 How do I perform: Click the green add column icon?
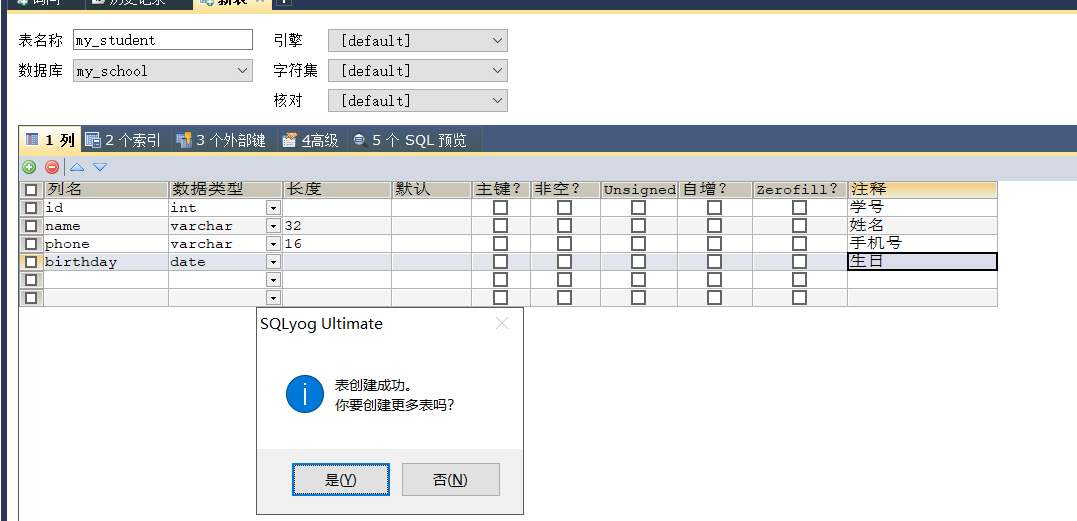[29, 167]
